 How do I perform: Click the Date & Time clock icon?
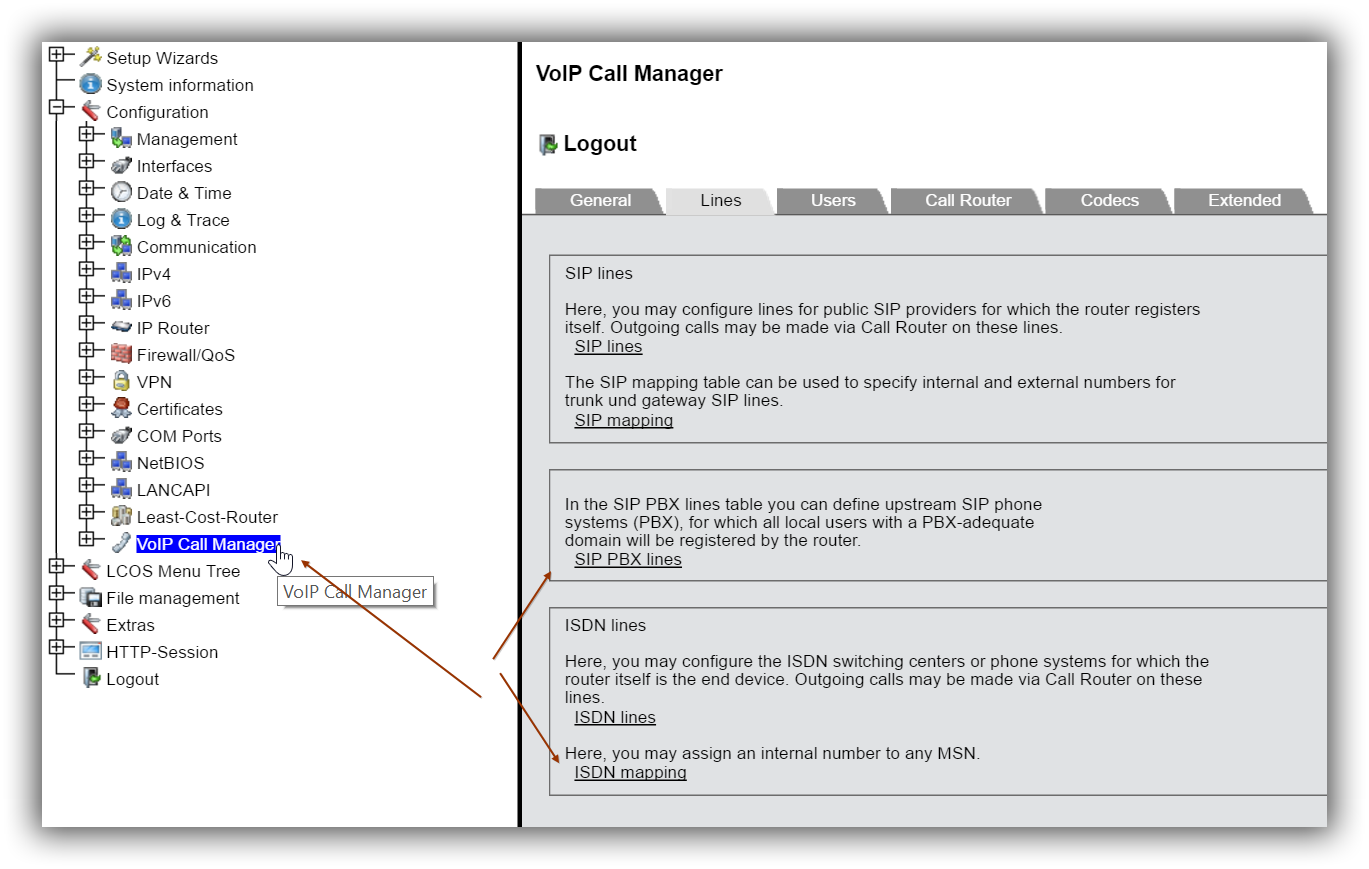121,192
